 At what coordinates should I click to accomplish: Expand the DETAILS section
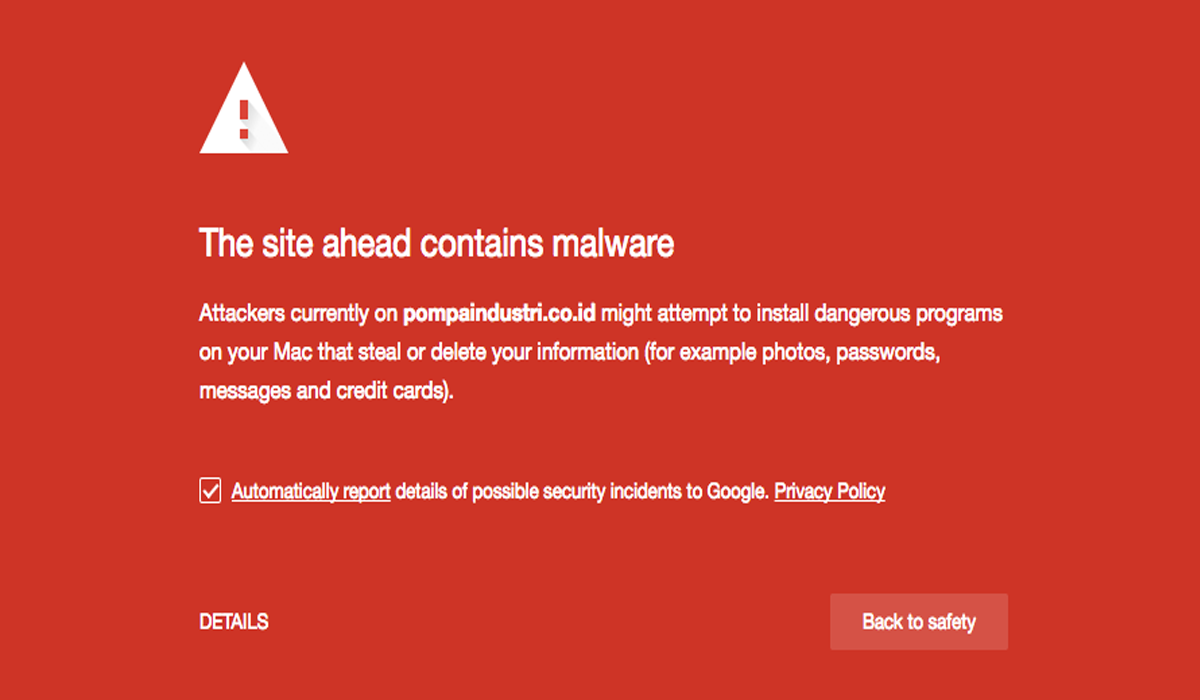234,622
